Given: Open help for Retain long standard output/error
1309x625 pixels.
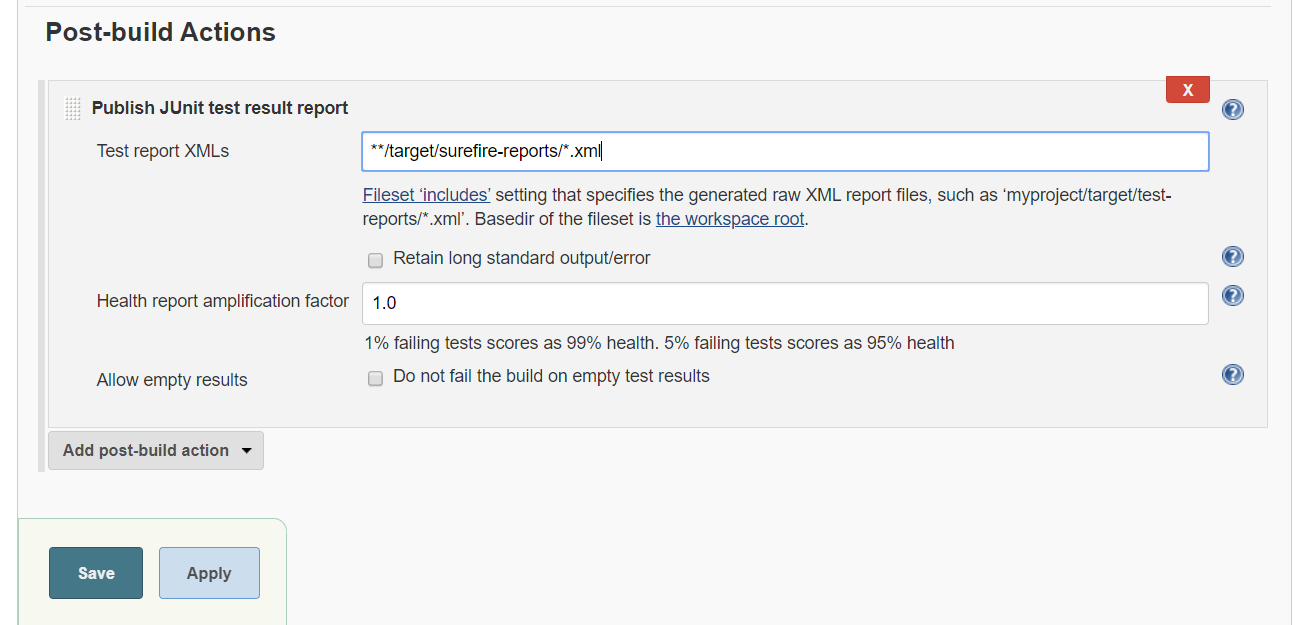Looking at the screenshot, I should coord(1233,257).
